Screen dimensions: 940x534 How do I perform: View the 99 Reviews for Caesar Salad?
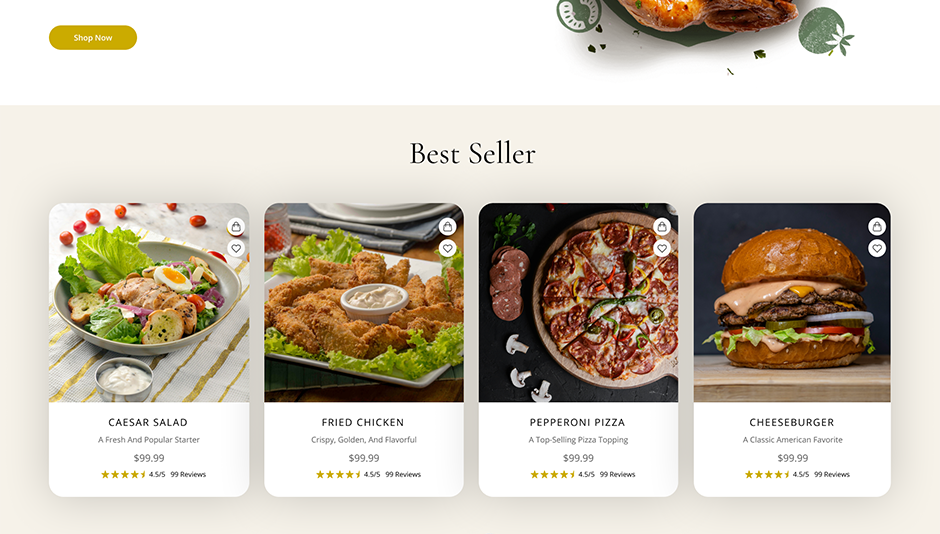click(x=188, y=475)
